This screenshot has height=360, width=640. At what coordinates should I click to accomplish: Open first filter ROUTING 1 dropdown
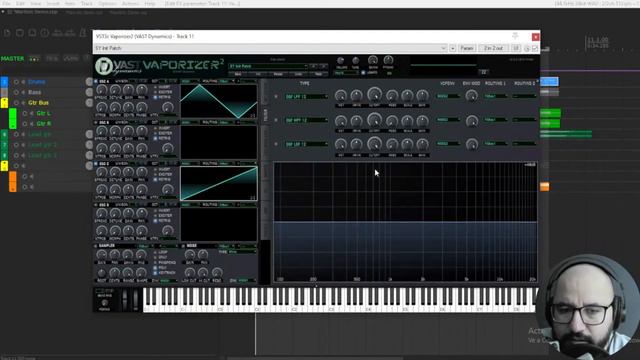tap(496, 96)
